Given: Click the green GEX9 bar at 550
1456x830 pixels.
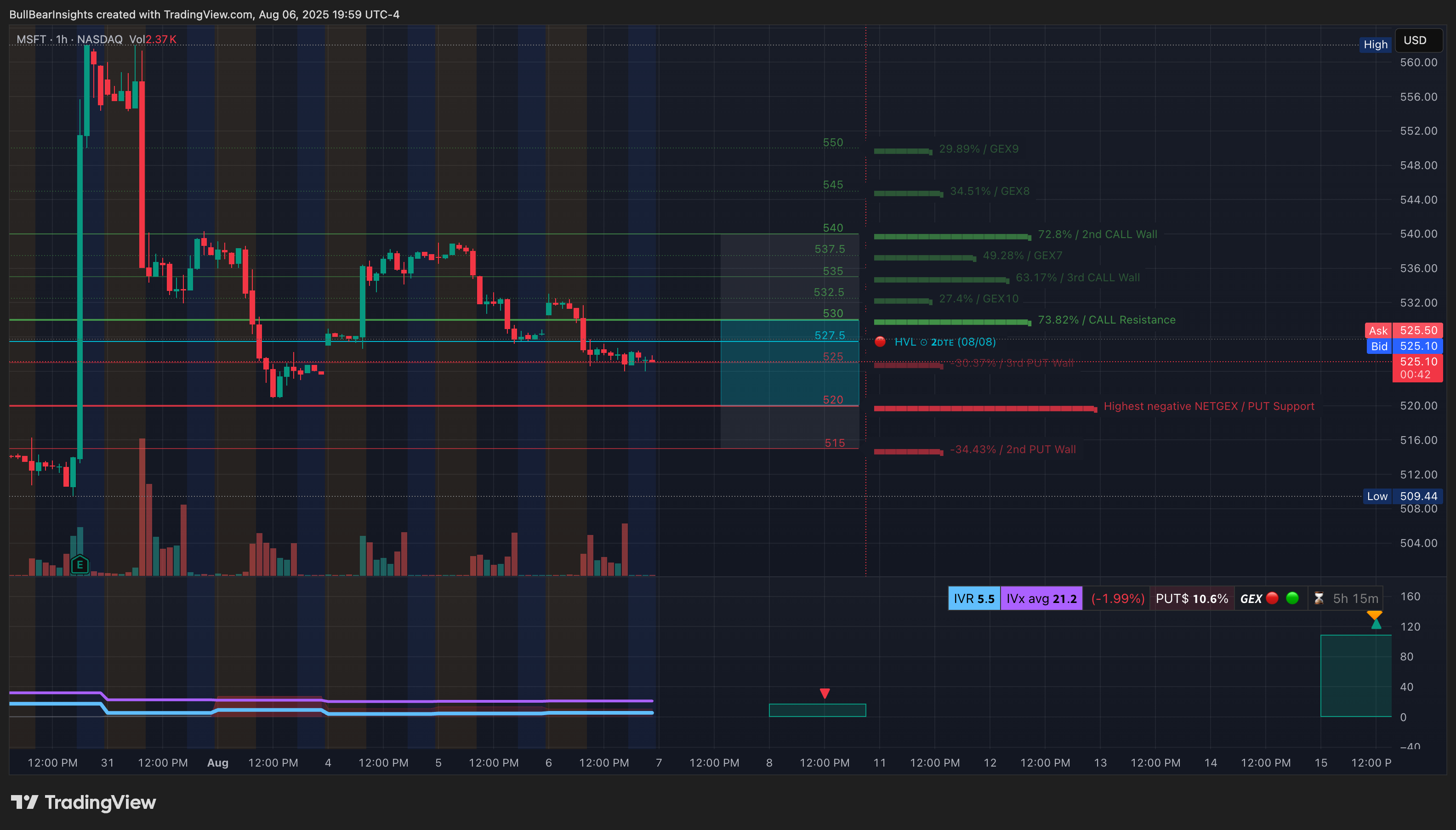Looking at the screenshot, I should pyautogui.click(x=903, y=151).
